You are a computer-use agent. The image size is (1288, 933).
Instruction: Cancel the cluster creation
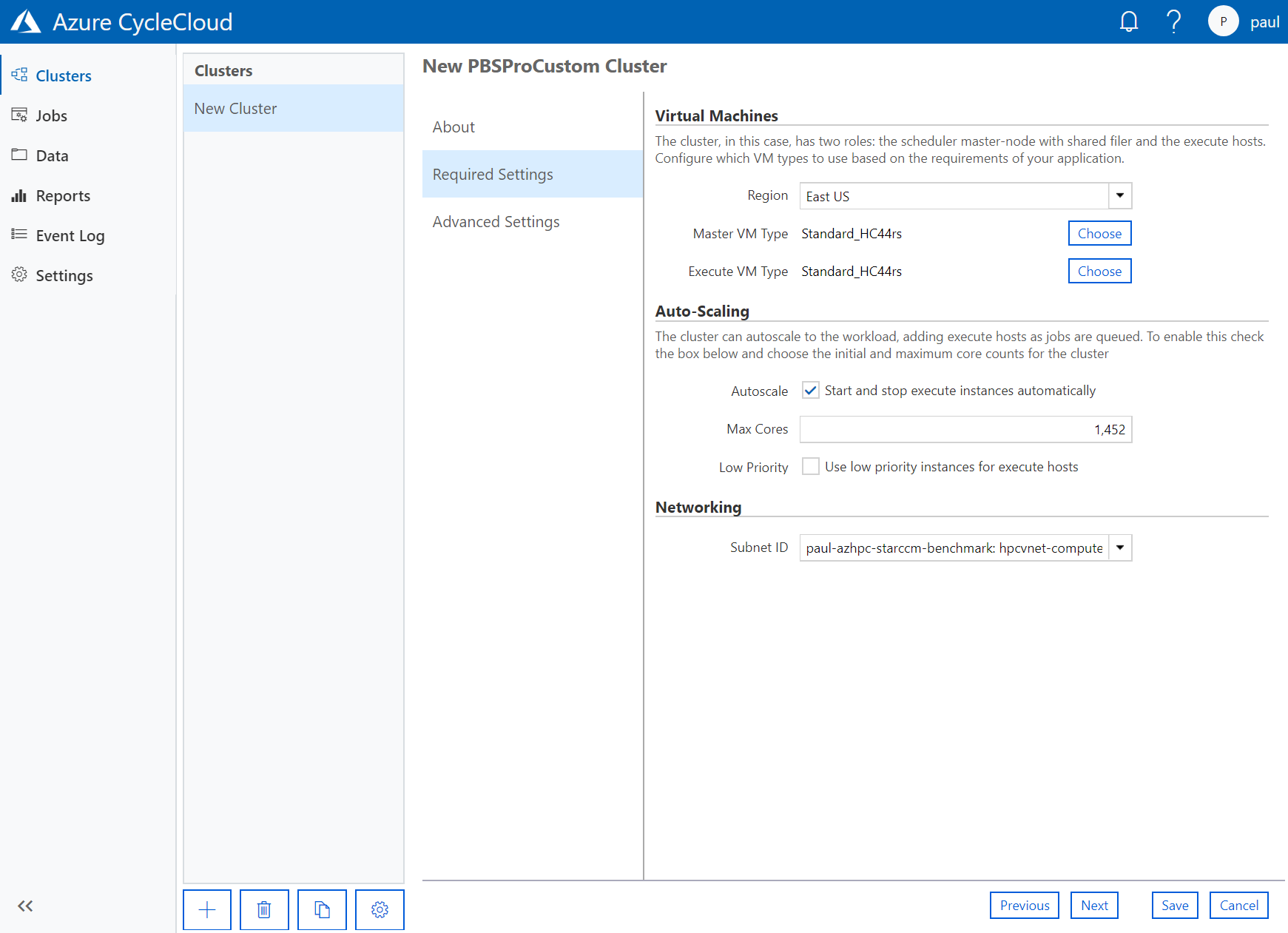(x=1239, y=905)
